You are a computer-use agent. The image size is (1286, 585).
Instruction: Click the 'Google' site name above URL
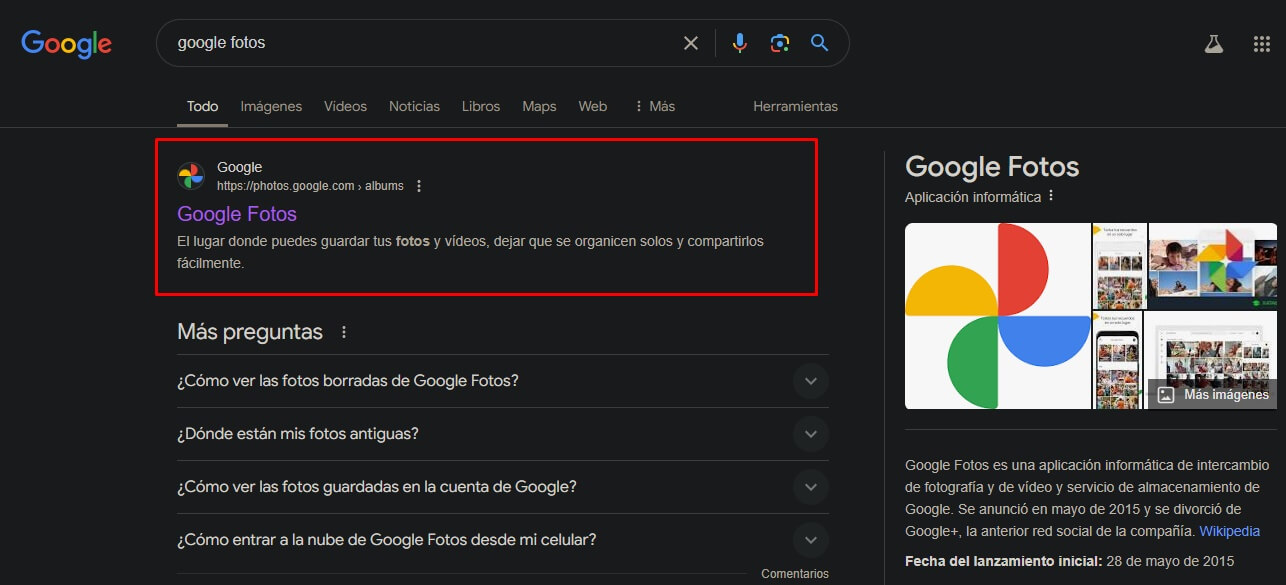click(239, 167)
